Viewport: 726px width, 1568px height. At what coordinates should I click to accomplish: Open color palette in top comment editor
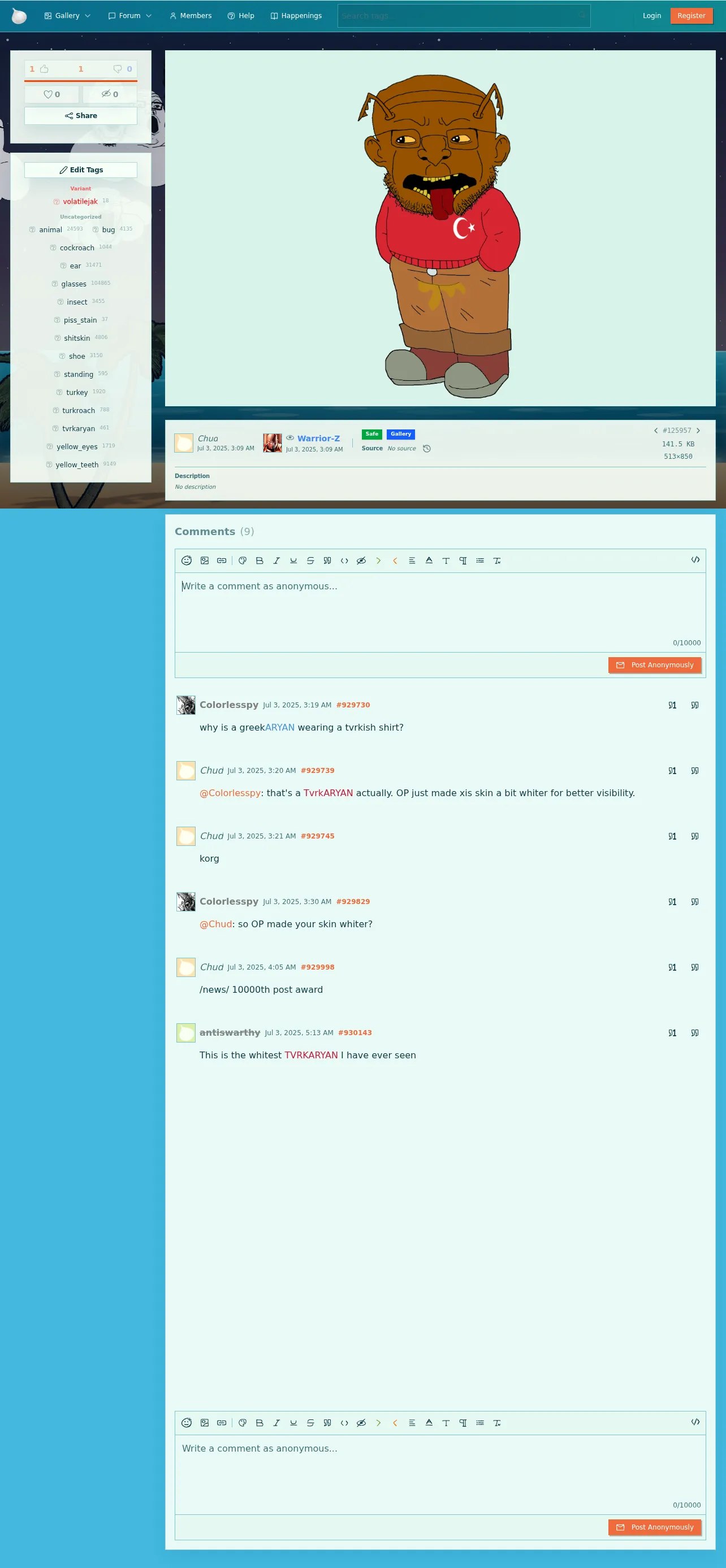point(243,561)
